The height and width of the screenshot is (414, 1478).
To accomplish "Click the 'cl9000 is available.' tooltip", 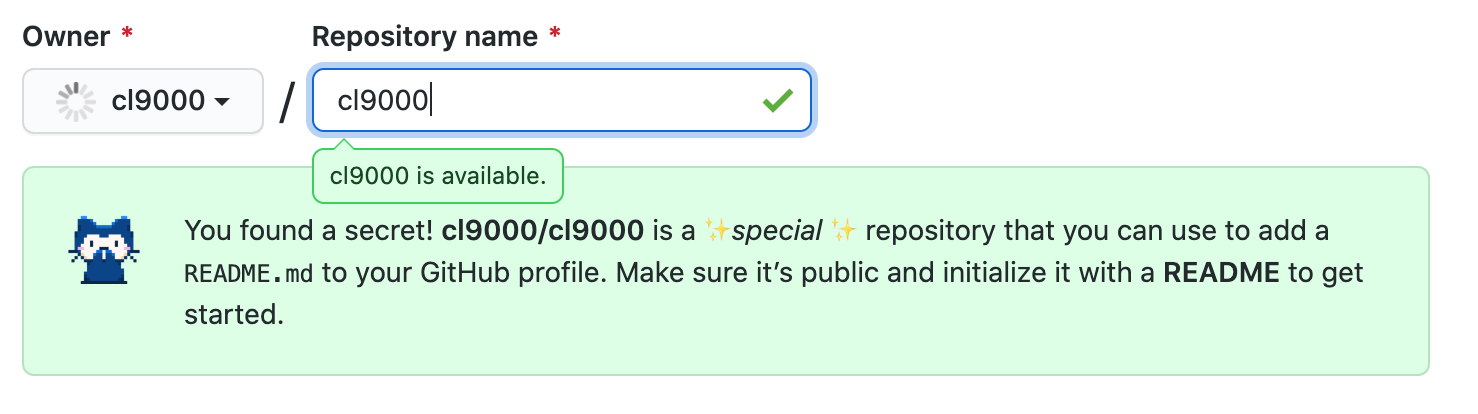I will tap(438, 176).
